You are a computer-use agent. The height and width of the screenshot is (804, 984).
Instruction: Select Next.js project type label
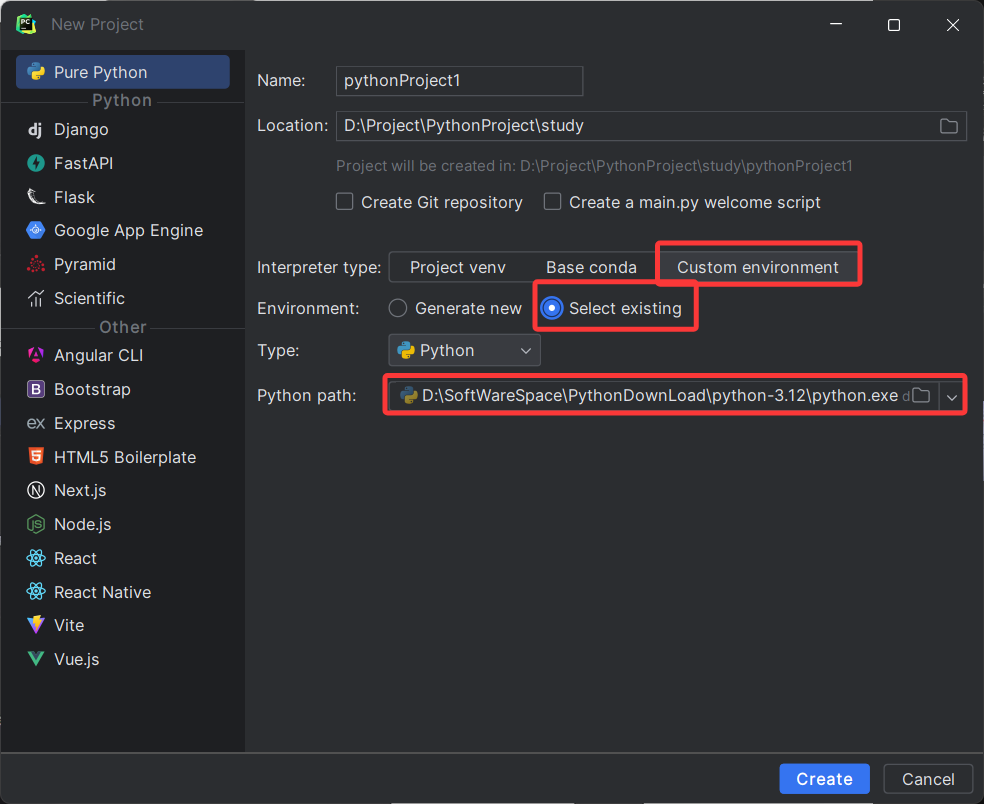coord(80,490)
